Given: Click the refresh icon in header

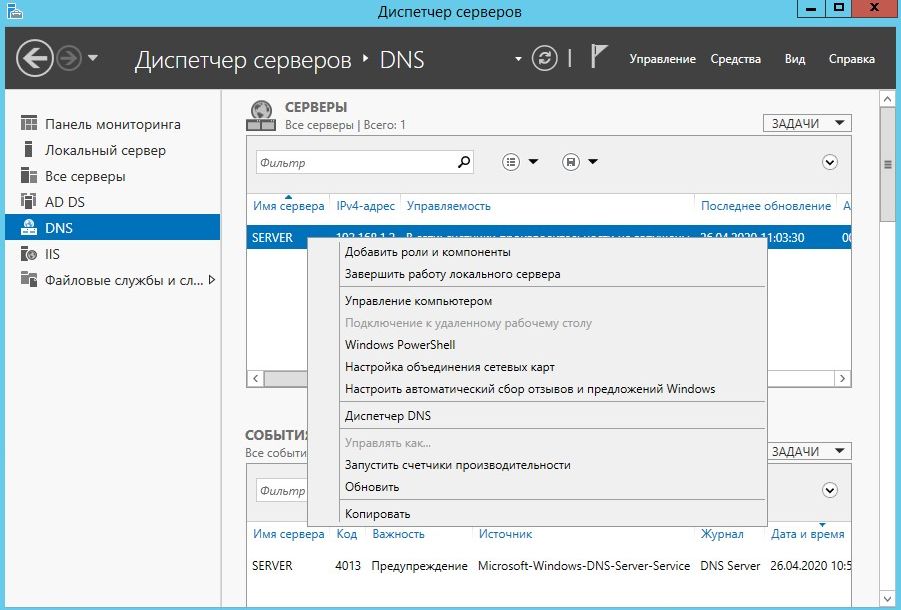Looking at the screenshot, I should coord(544,58).
